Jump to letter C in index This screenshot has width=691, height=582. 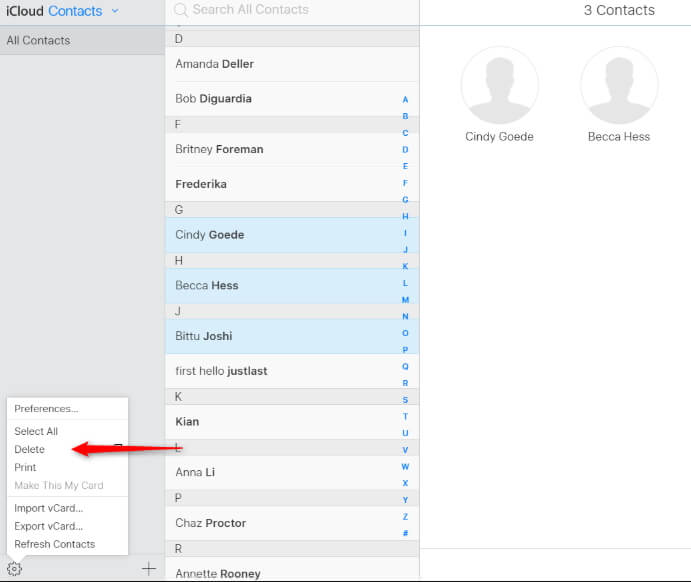click(x=405, y=133)
